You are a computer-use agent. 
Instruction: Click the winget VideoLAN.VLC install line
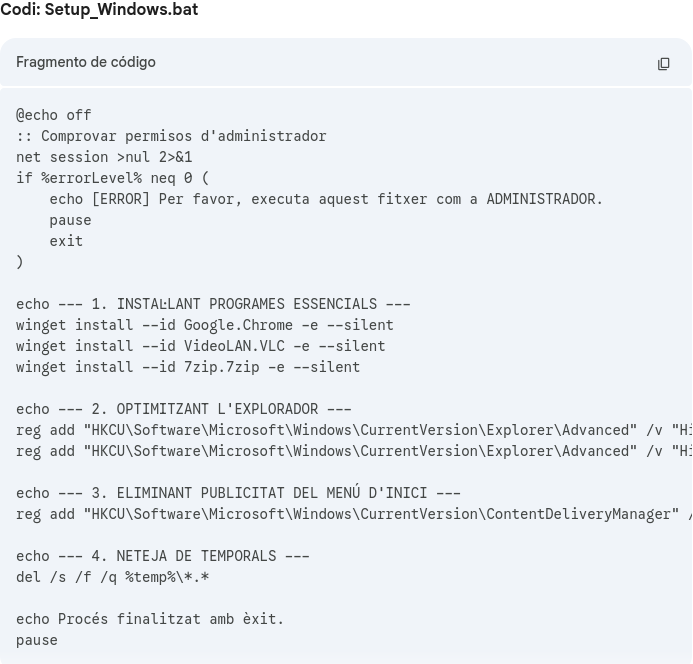(x=200, y=346)
